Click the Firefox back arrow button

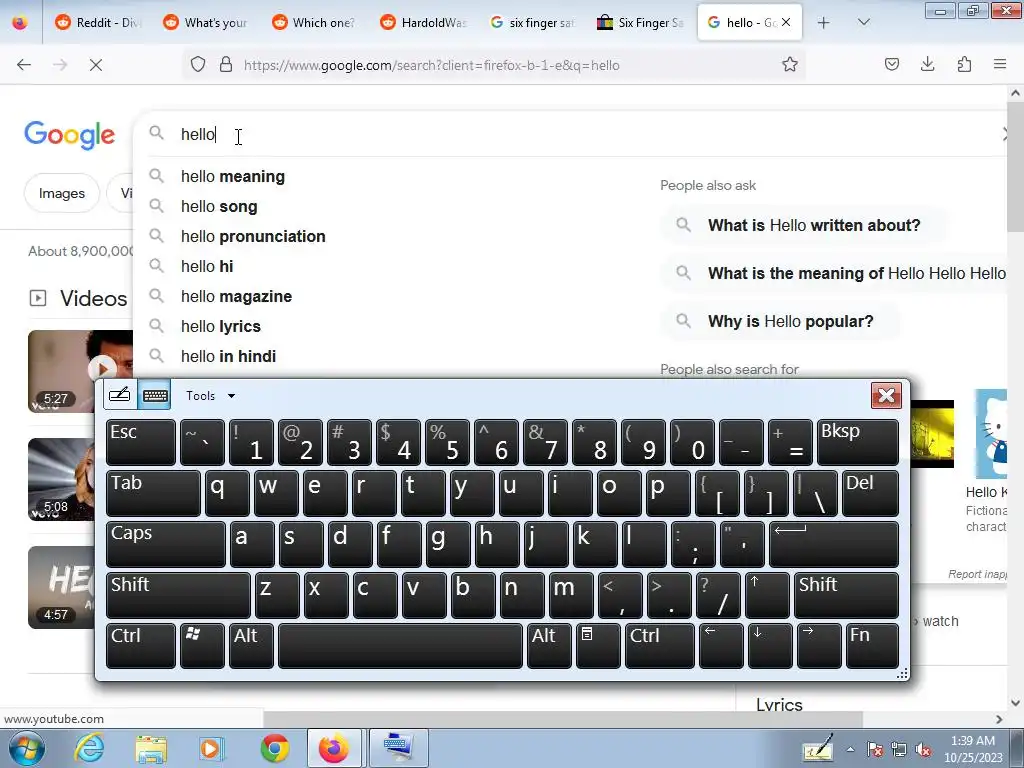click(24, 65)
